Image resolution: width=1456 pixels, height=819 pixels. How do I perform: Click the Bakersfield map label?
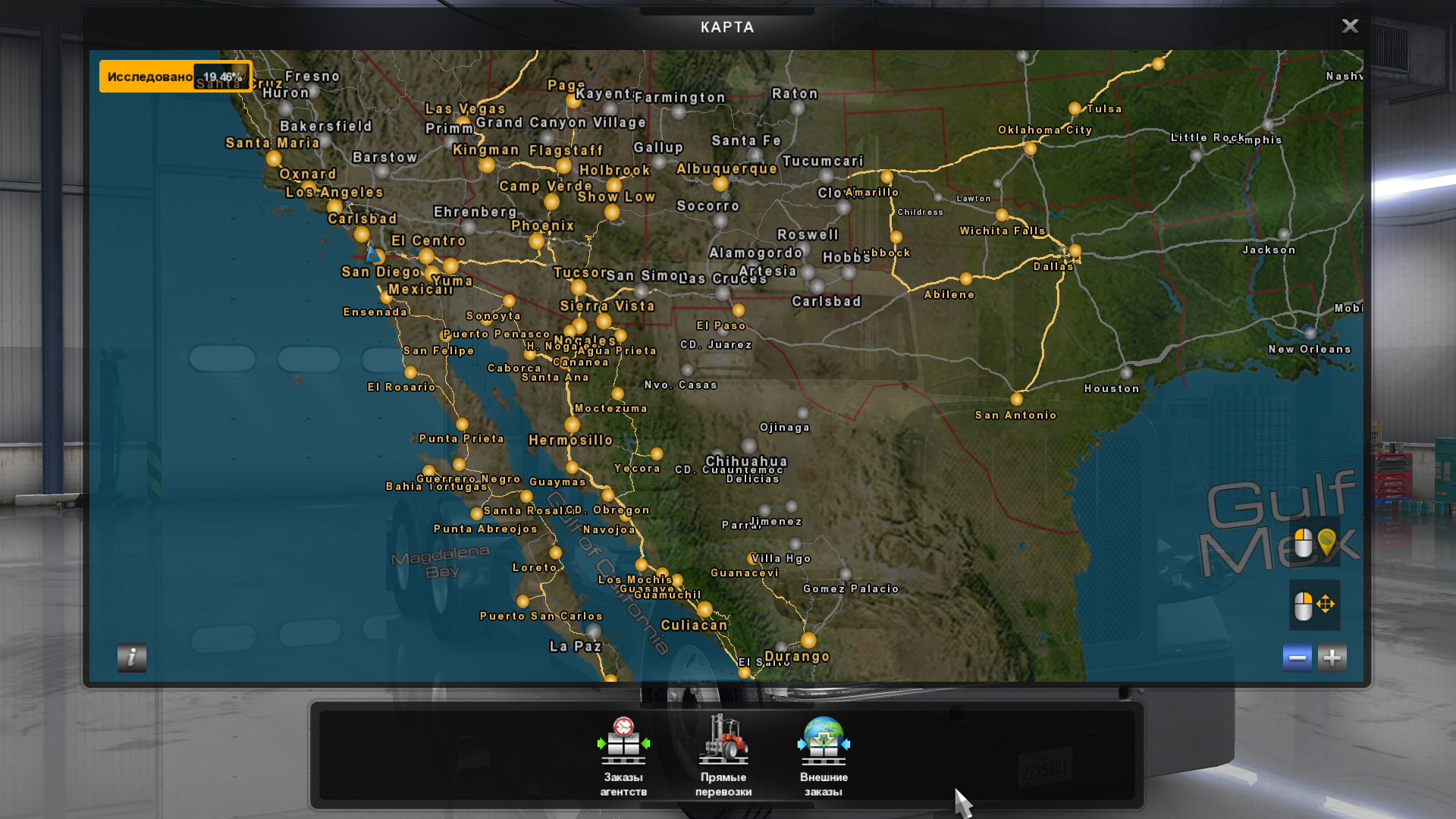[326, 126]
